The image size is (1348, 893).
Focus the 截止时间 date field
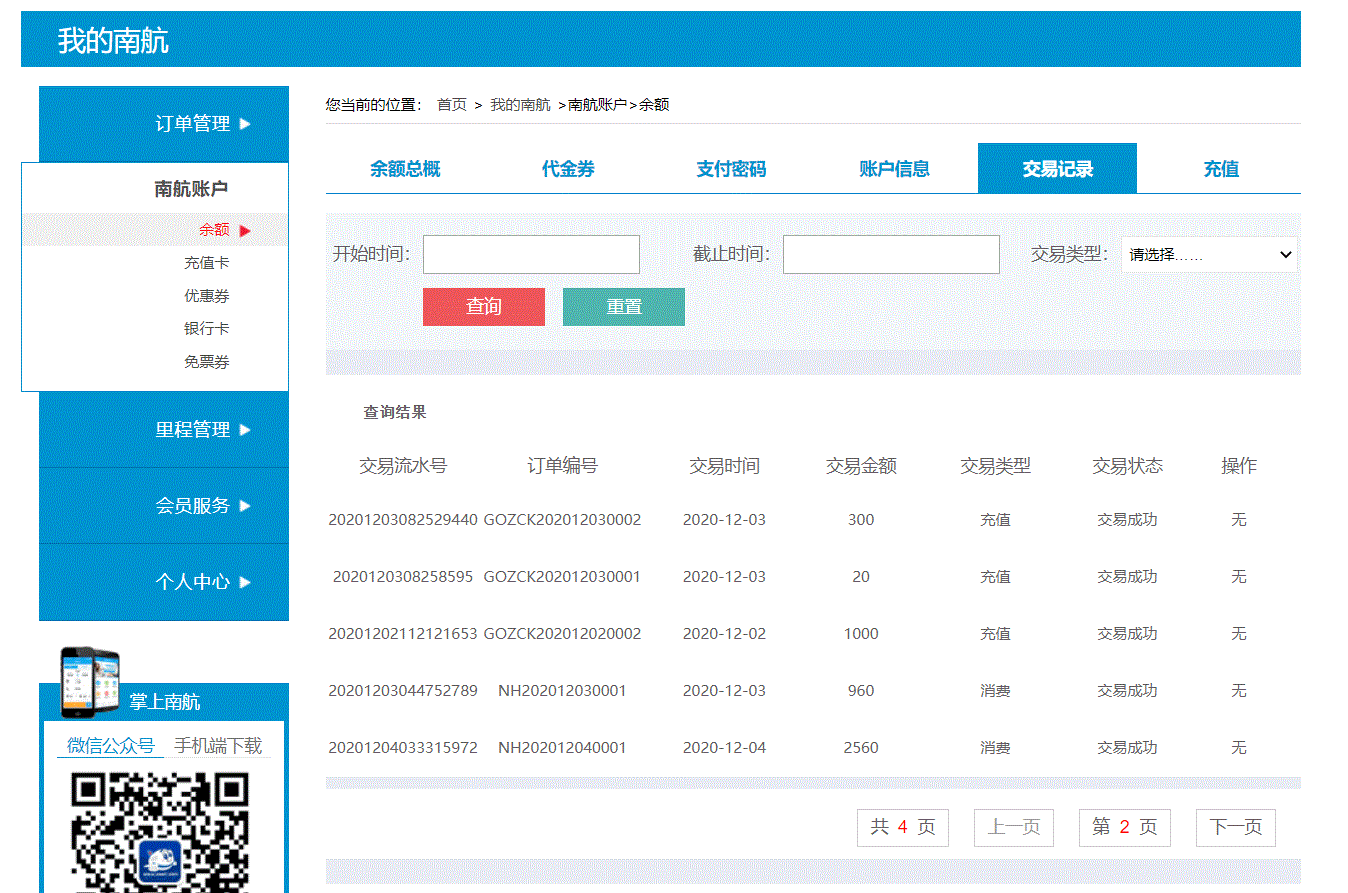891,255
